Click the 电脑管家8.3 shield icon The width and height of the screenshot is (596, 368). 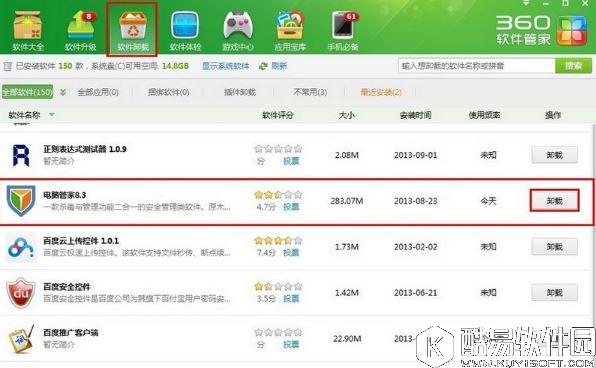[x=21, y=201]
